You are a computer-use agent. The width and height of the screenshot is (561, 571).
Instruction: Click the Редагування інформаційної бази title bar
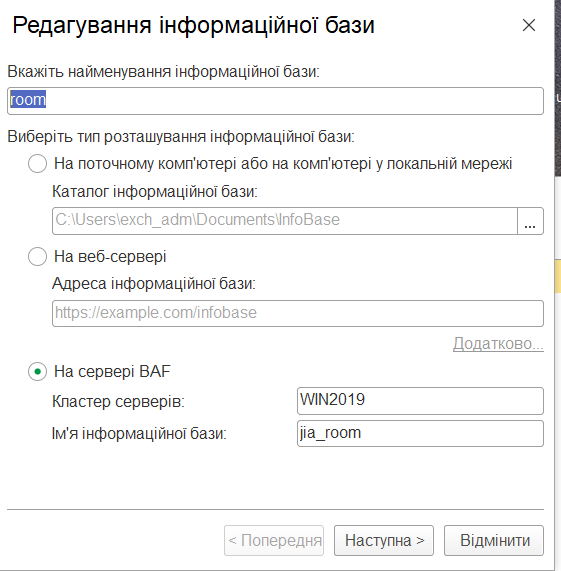[x=193, y=25]
